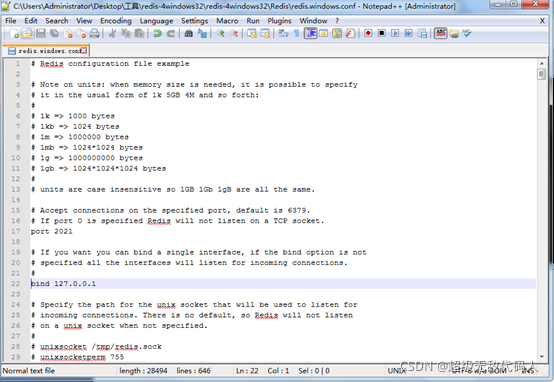554x382 pixels.
Task: Click the vertical scrollbar thumb
Action: [541, 74]
